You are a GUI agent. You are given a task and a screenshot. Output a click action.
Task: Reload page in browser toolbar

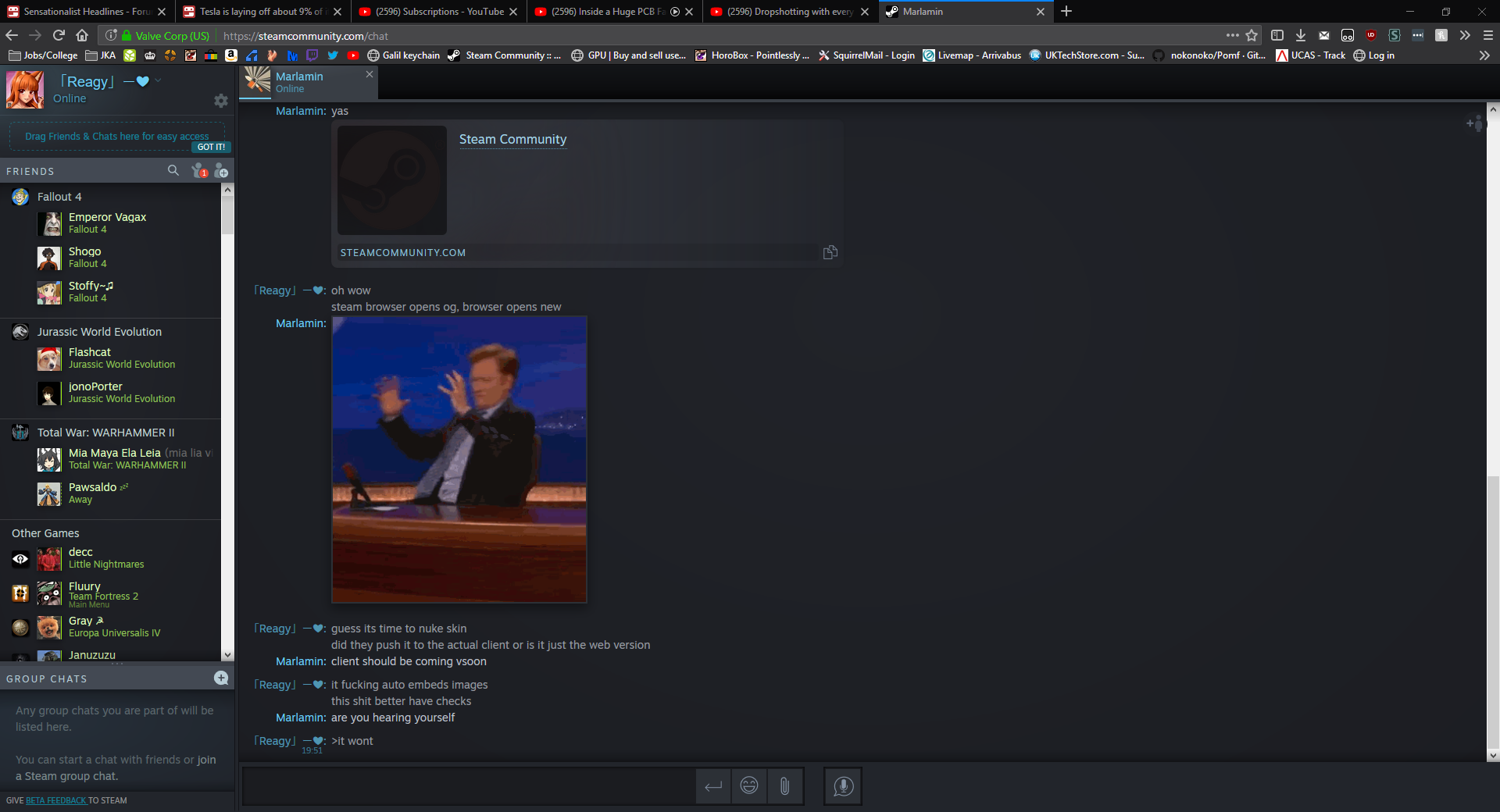tap(59, 35)
